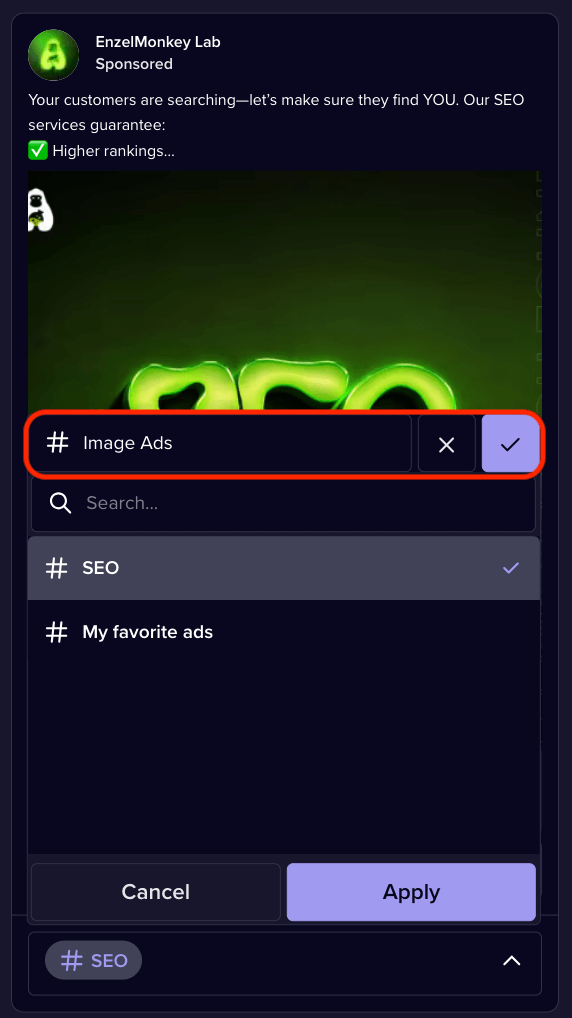The image size is (572, 1018).
Task: Click the Sponsored label
Action: pyautogui.click(x=134, y=64)
